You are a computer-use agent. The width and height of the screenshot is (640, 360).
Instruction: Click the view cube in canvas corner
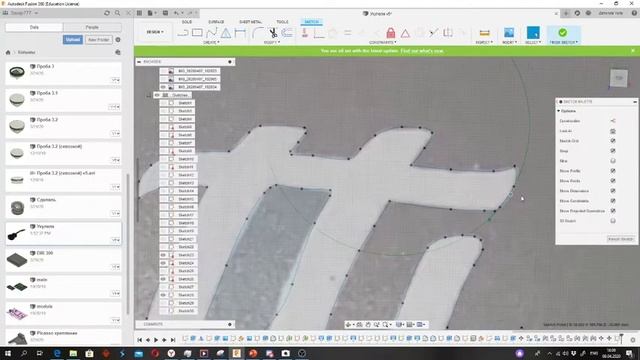pos(619,78)
